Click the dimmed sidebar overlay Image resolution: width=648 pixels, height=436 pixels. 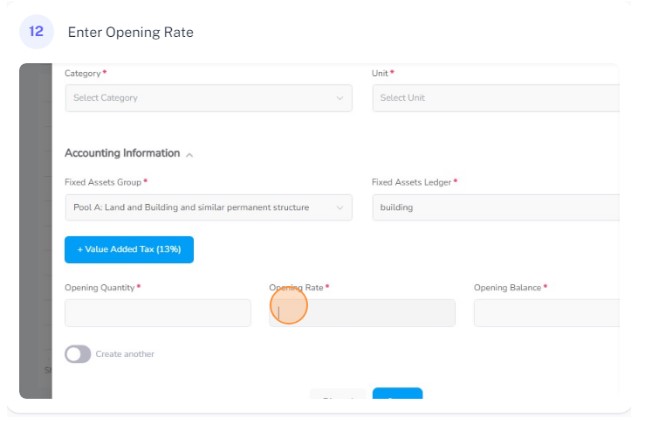click(36, 231)
